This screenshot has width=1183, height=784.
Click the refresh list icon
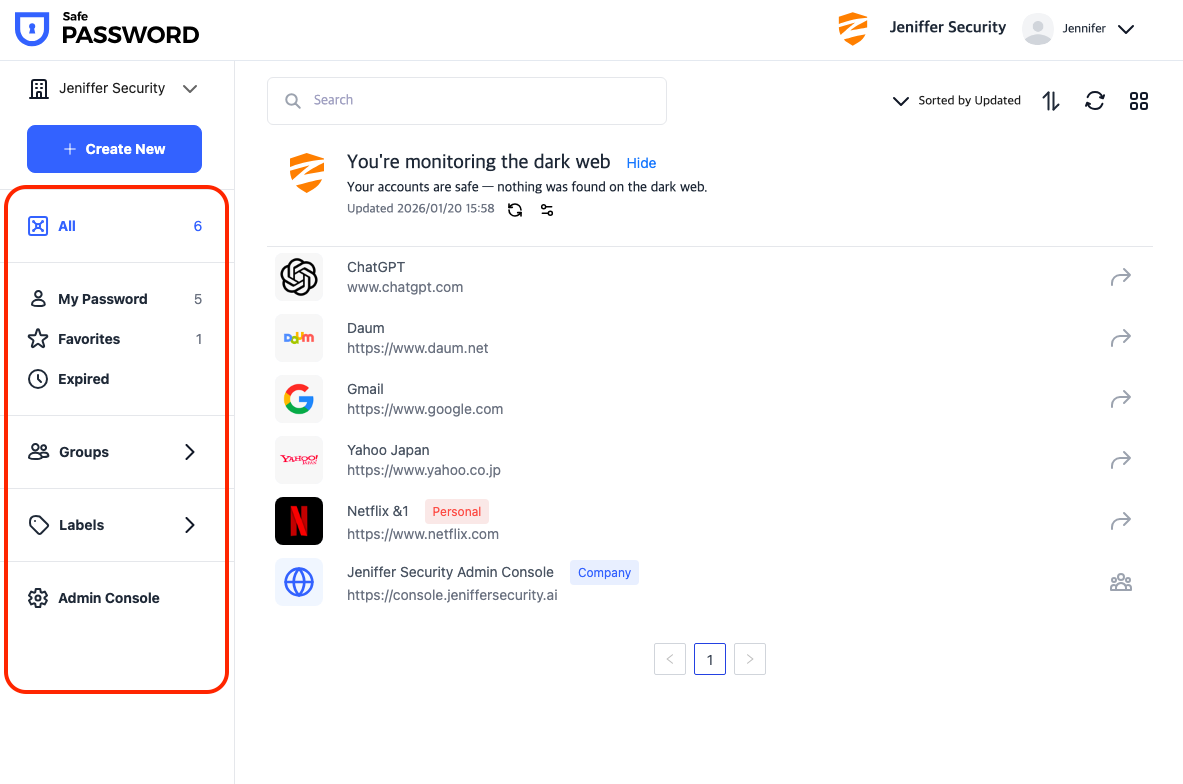(x=1095, y=101)
